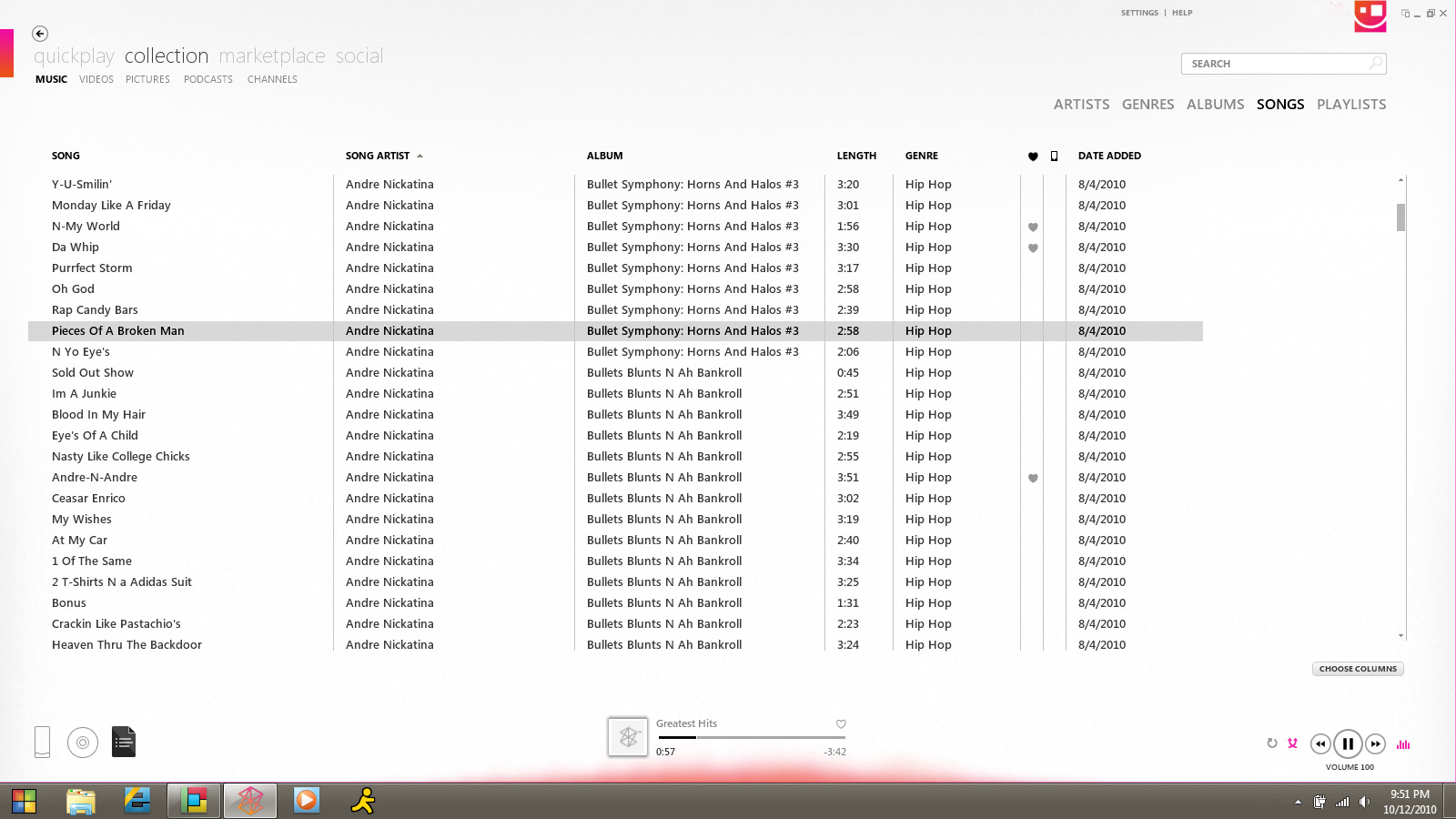Open HELP link
Viewport: 1456px width, 819px height.
1182,13
